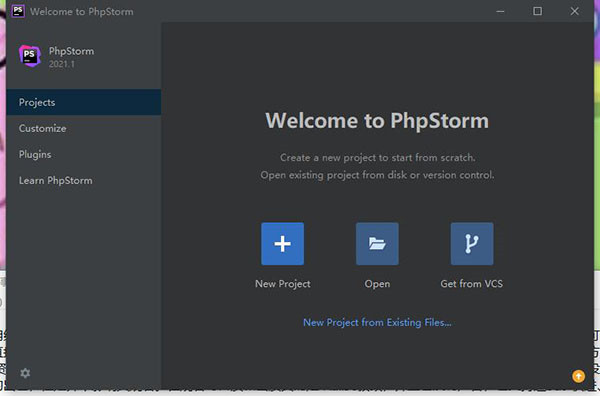Click the PhpStorm logo in sidebar

[x=30, y=56]
